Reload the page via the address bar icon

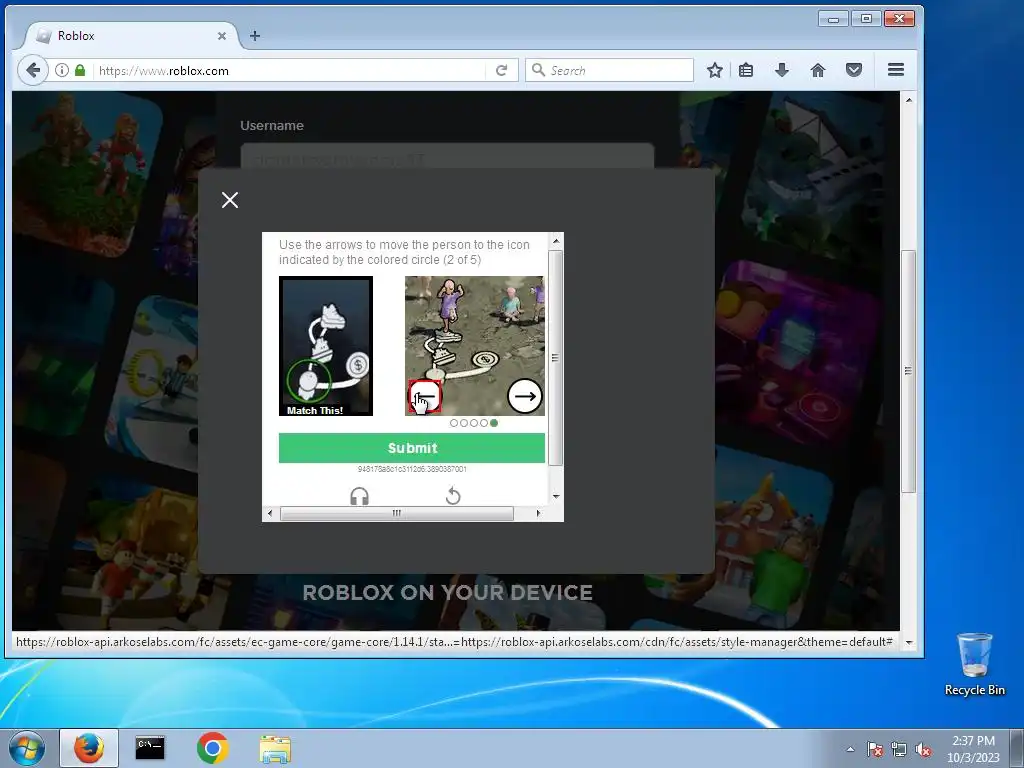click(502, 71)
